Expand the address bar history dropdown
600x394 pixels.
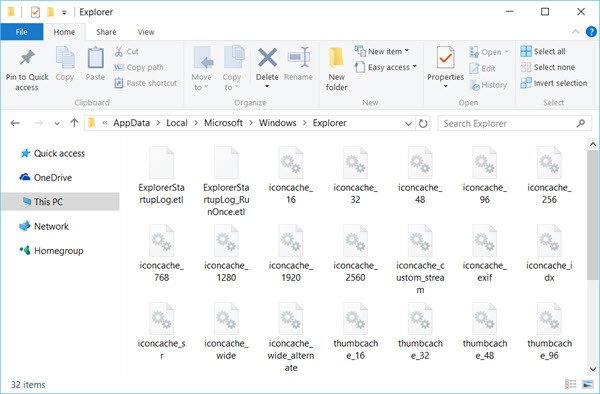tap(408, 124)
